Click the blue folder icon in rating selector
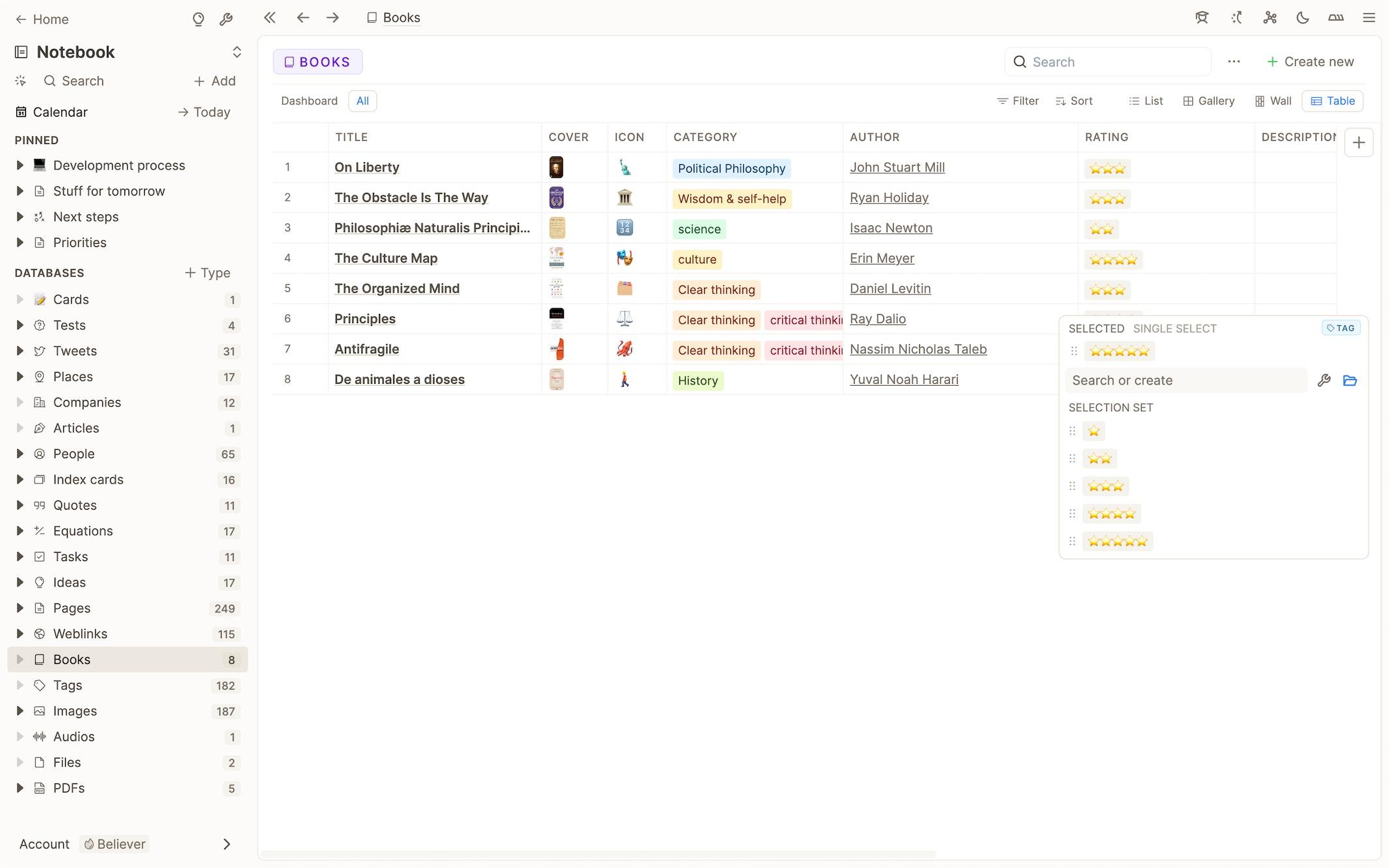The image size is (1390, 868). 1350,381
